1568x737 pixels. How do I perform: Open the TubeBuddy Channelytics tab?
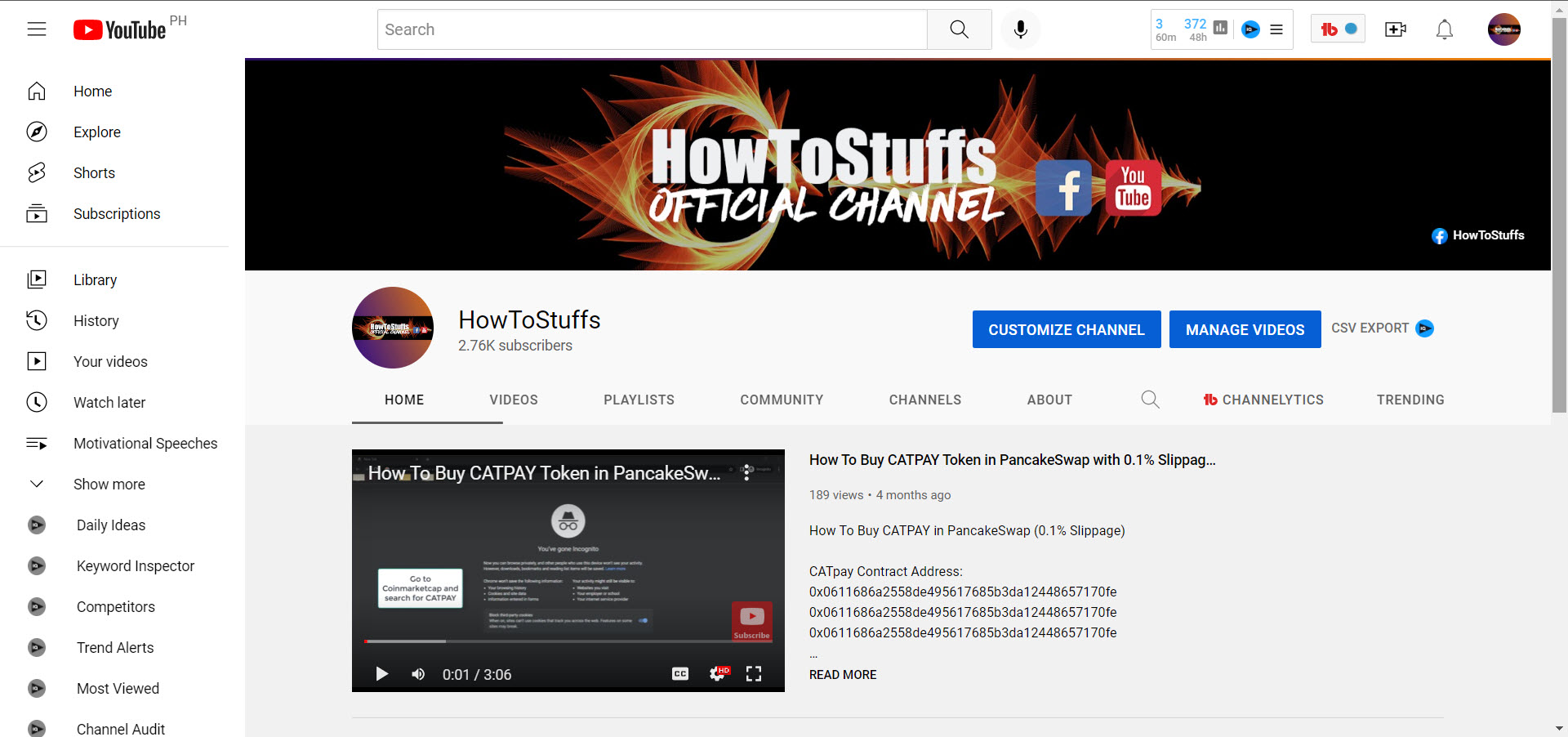click(1263, 400)
